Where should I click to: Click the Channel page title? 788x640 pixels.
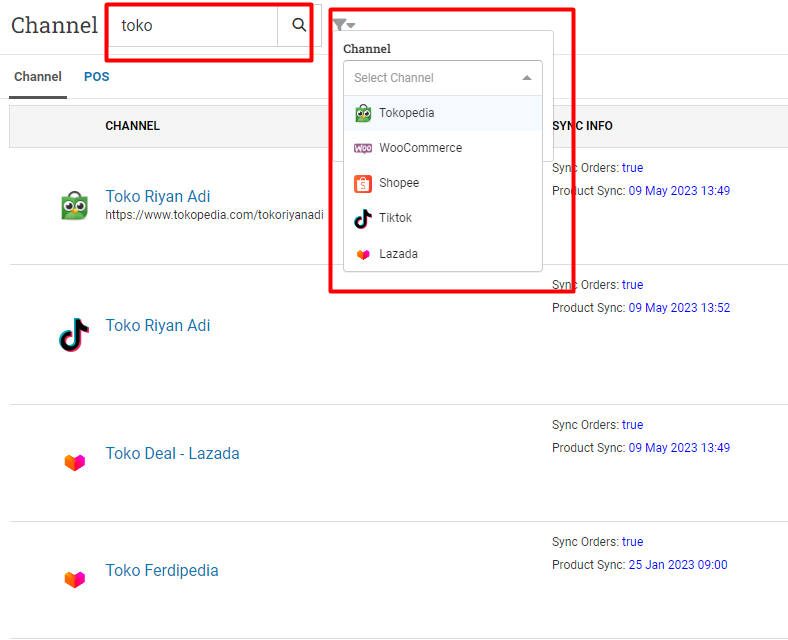(54, 25)
